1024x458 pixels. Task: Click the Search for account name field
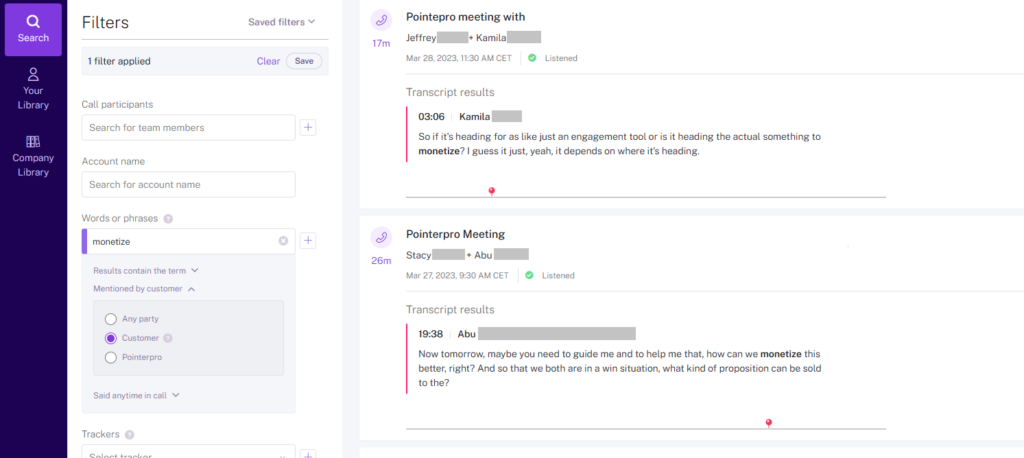click(188, 185)
